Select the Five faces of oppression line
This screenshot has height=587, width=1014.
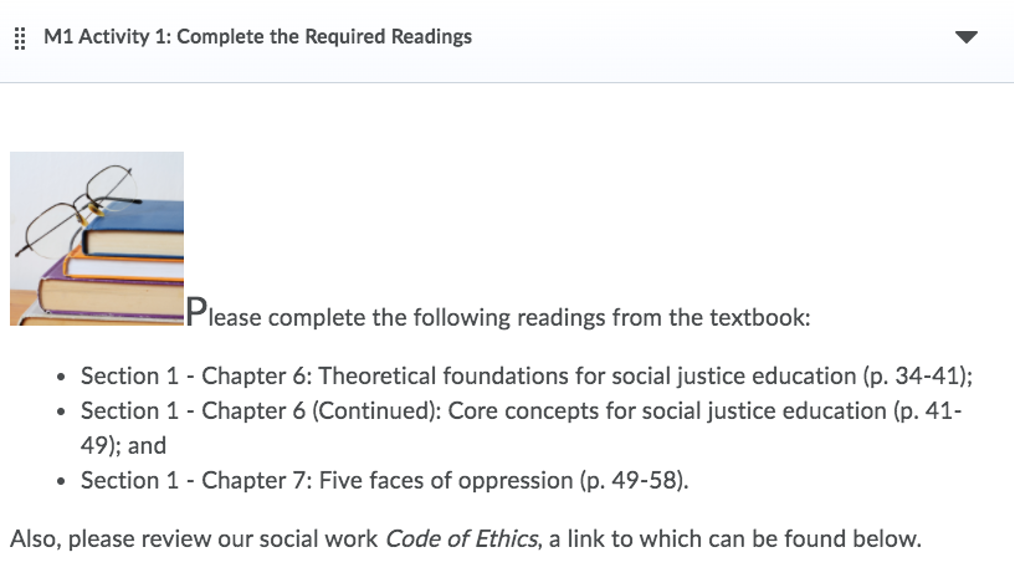385,481
